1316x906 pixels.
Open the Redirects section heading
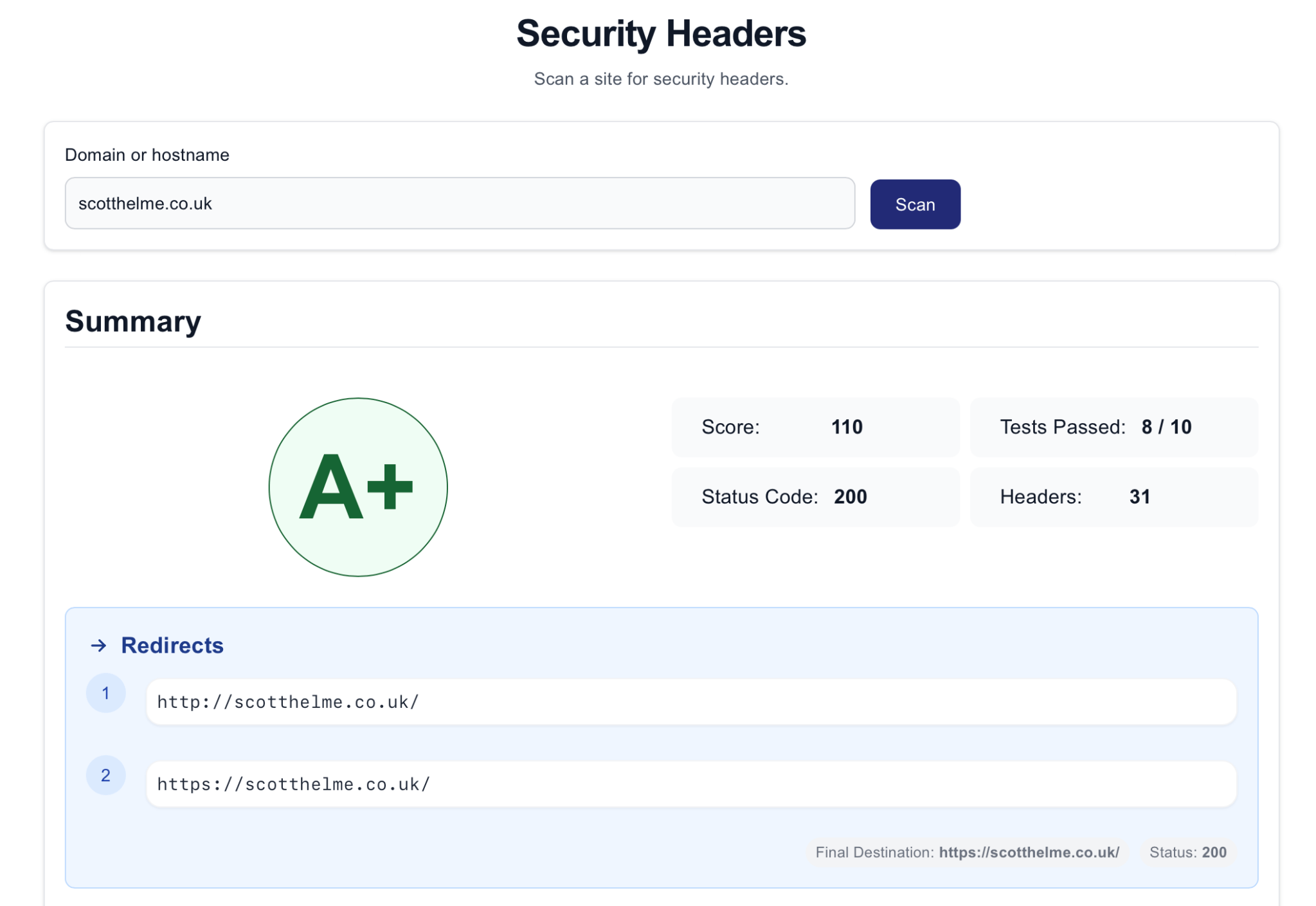[172, 646]
